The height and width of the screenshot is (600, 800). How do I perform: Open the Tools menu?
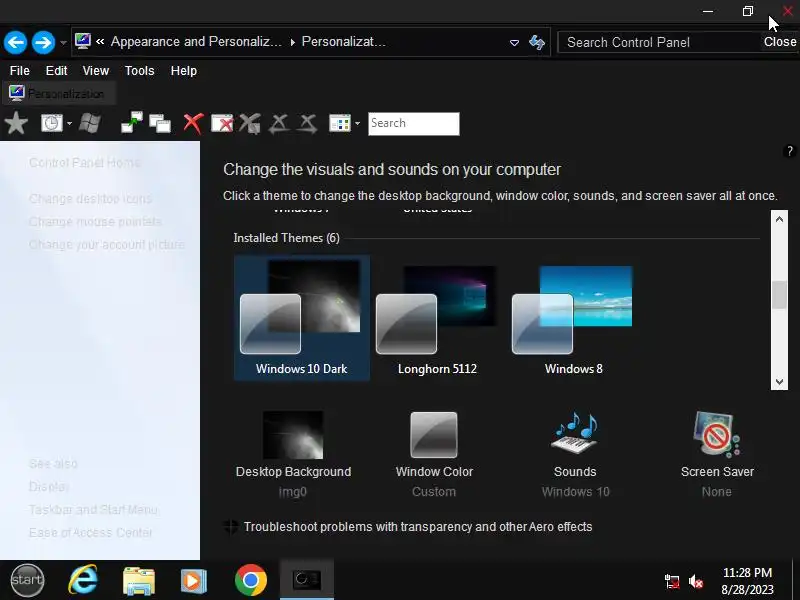(x=139, y=71)
